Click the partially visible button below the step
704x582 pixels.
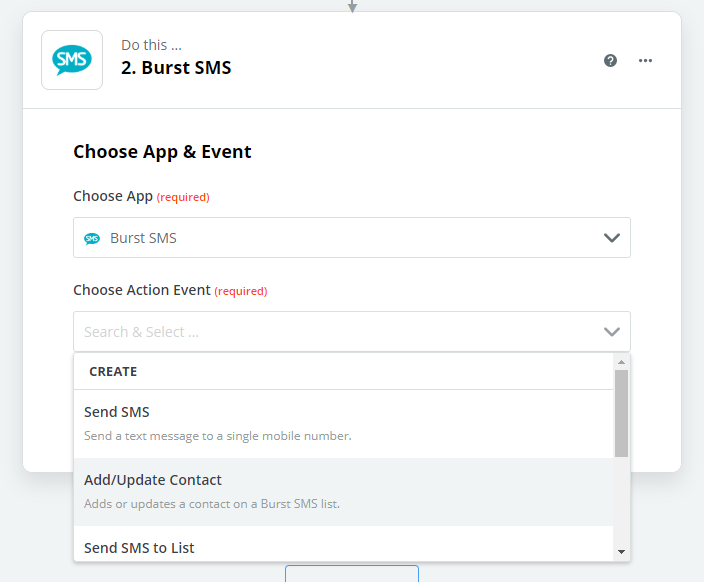[x=351, y=574]
